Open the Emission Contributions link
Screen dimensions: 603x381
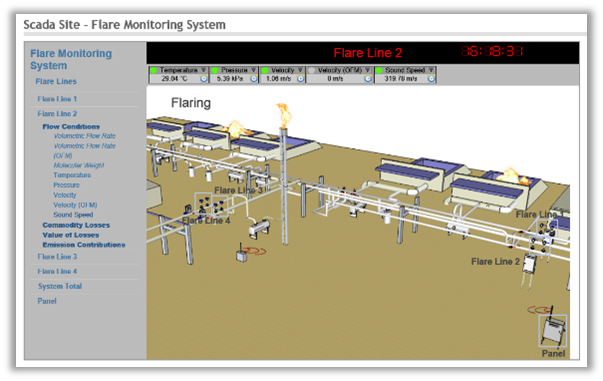point(84,245)
